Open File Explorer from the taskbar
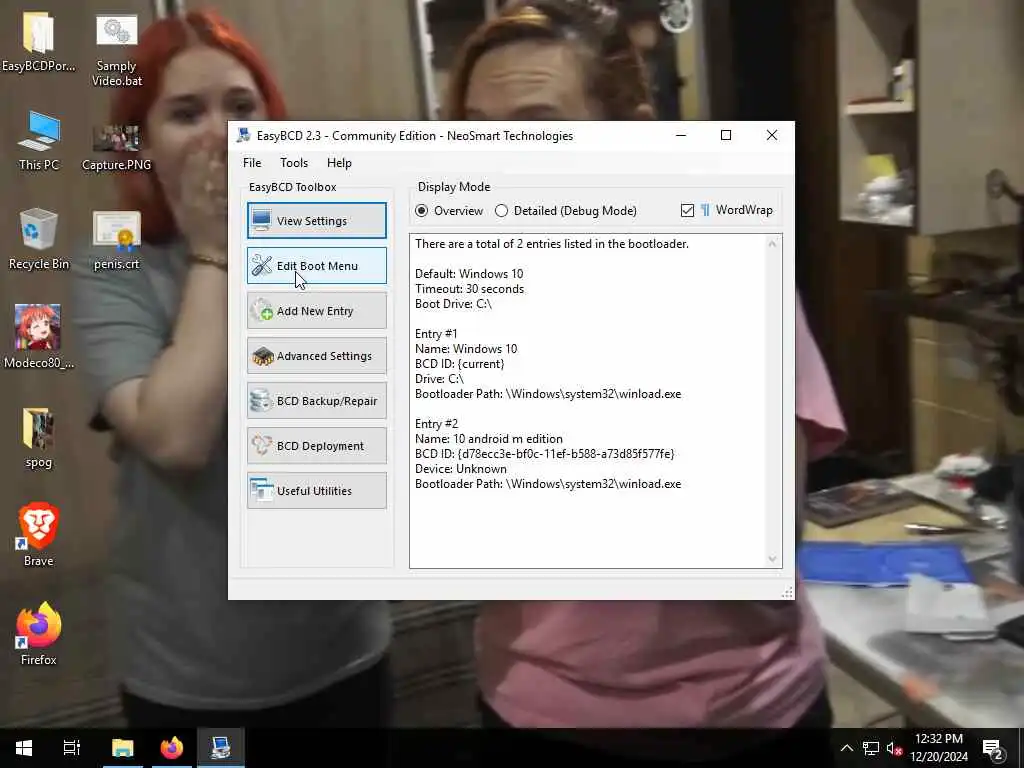Viewport: 1024px width, 768px height. (122, 748)
